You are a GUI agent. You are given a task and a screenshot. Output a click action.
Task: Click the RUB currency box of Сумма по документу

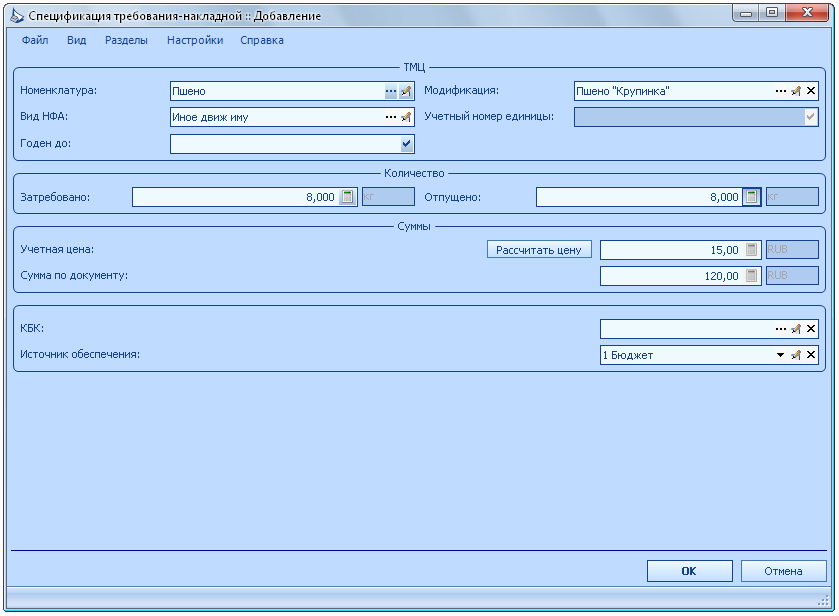coord(792,276)
